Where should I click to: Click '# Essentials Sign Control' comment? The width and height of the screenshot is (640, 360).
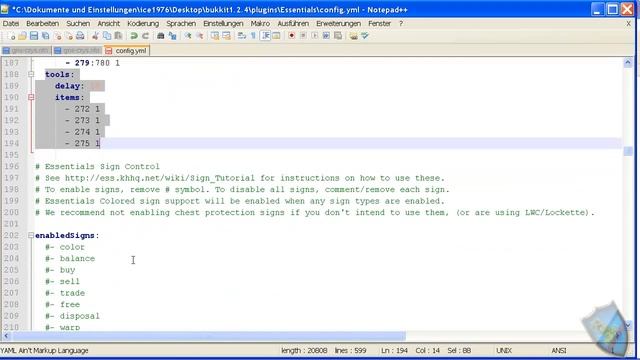pyautogui.click(x=97, y=167)
